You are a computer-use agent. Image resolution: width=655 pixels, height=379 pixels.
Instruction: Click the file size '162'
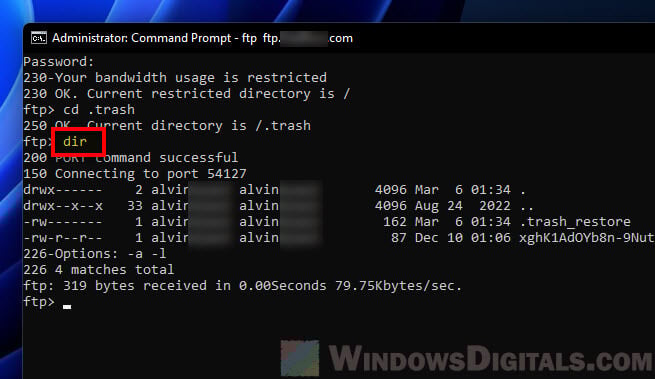[x=395, y=222]
